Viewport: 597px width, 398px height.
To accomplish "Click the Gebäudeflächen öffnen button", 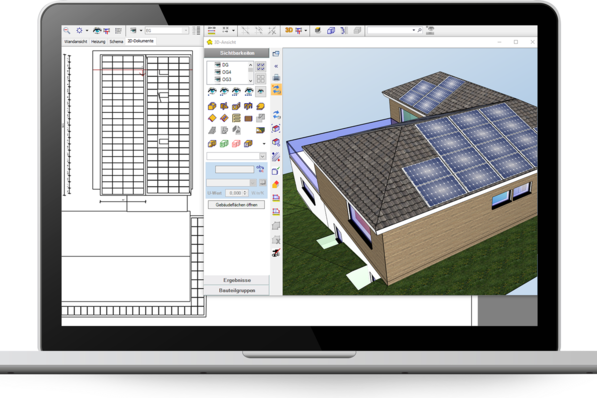I will tap(236, 205).
